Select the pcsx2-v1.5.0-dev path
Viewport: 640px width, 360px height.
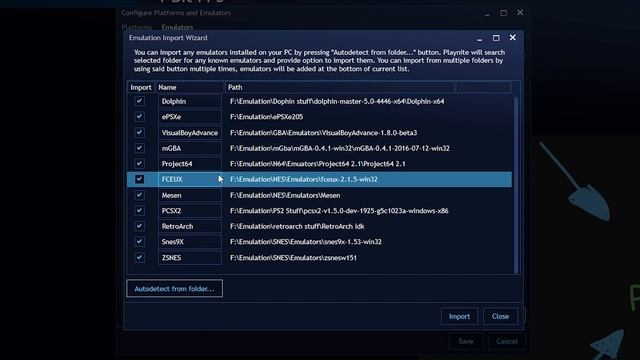(339, 211)
